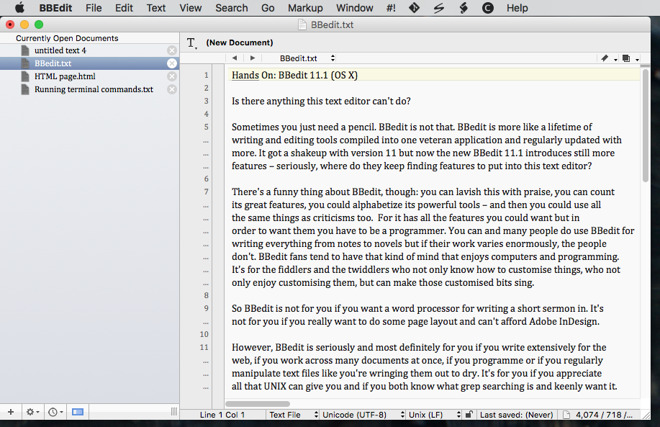Image resolution: width=660 pixels, height=427 pixels.
Task: Click the Last saved: (Never) status
Action: (x=516, y=415)
